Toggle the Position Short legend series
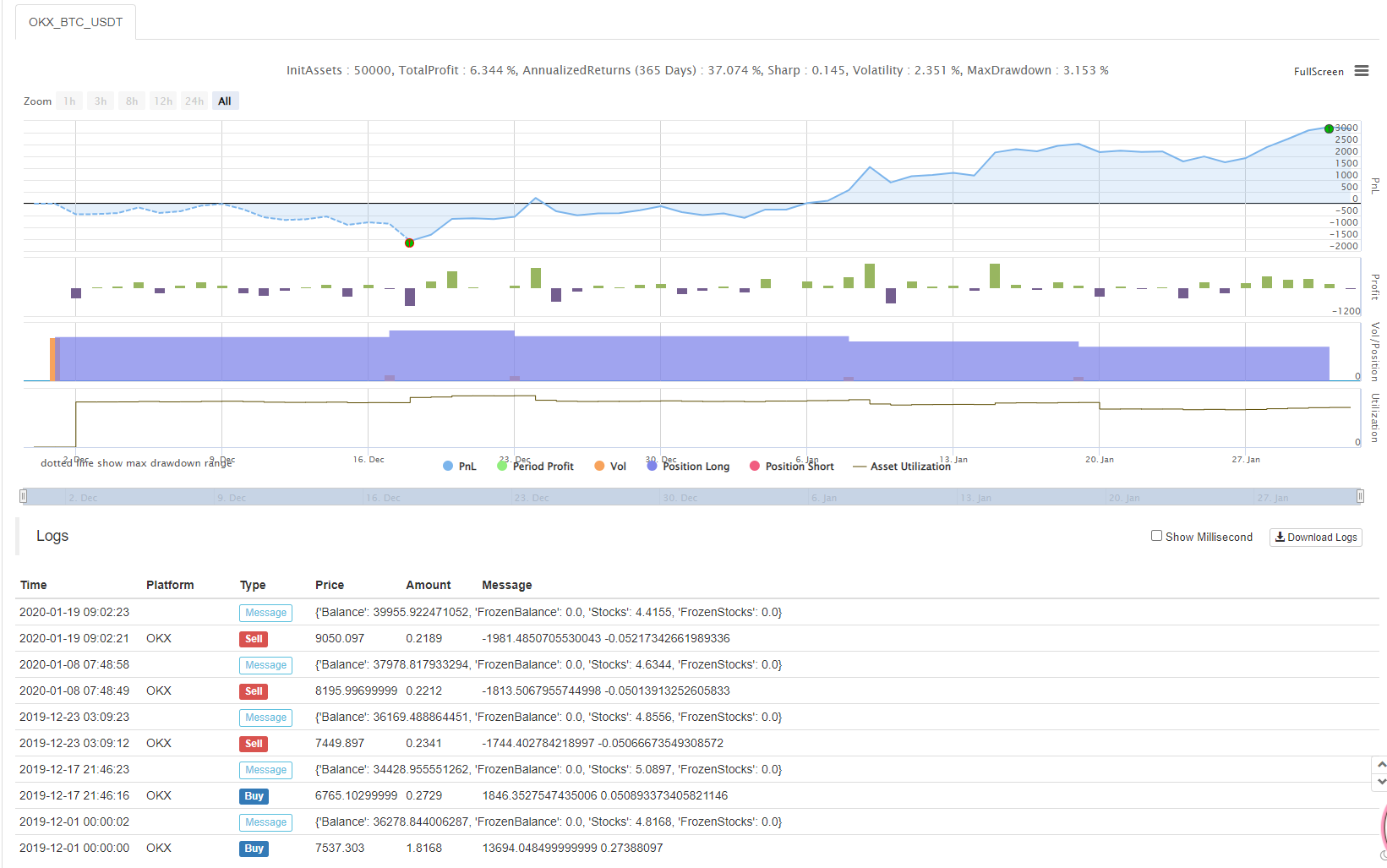Screen dimensions: 1387x868 coord(791,467)
